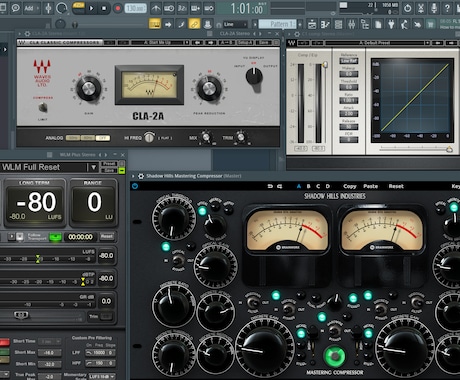Open the channel rack from the toolbar
The width and height of the screenshot is (460, 380).
[338, 24]
